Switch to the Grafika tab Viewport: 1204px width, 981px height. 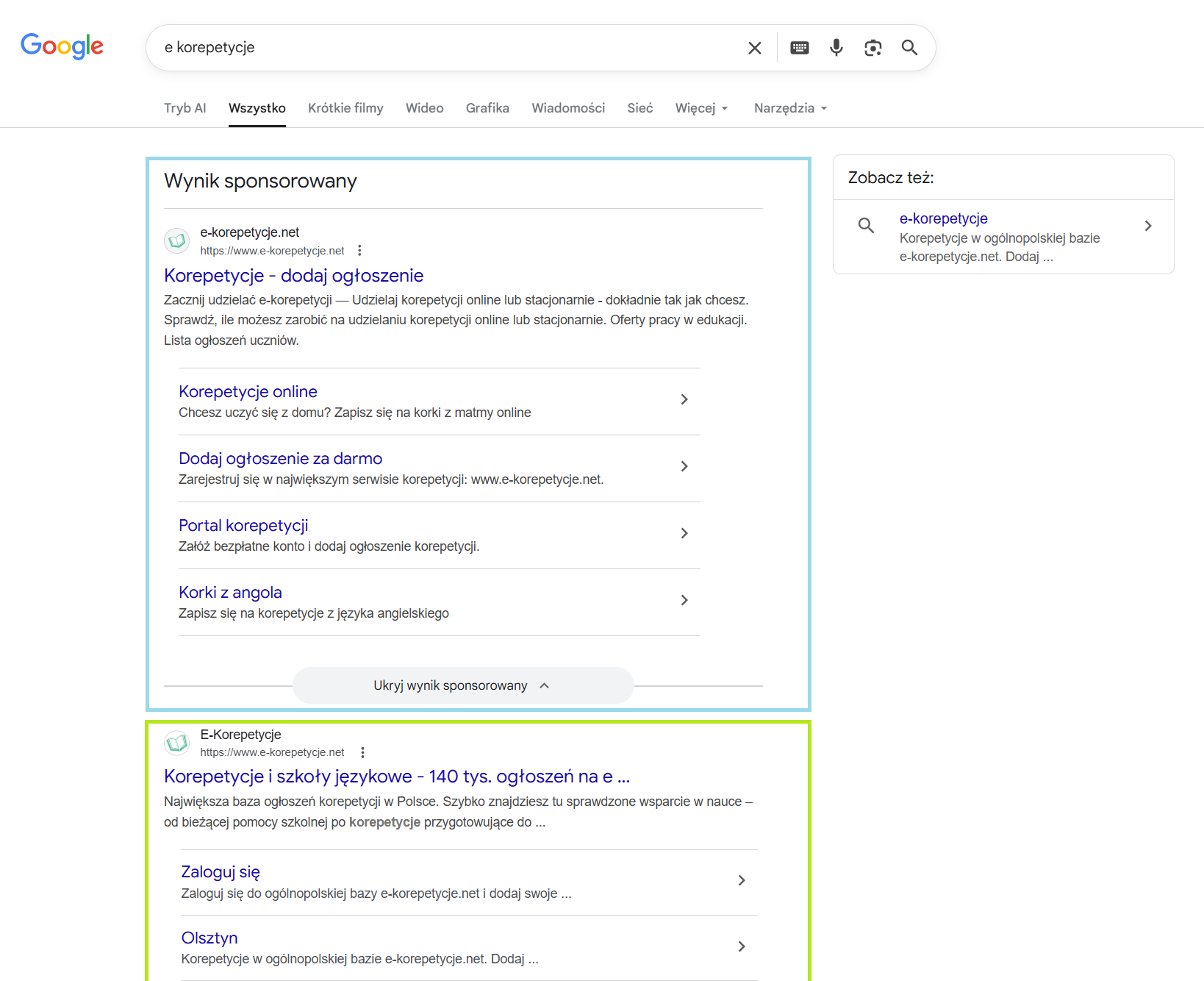(487, 108)
